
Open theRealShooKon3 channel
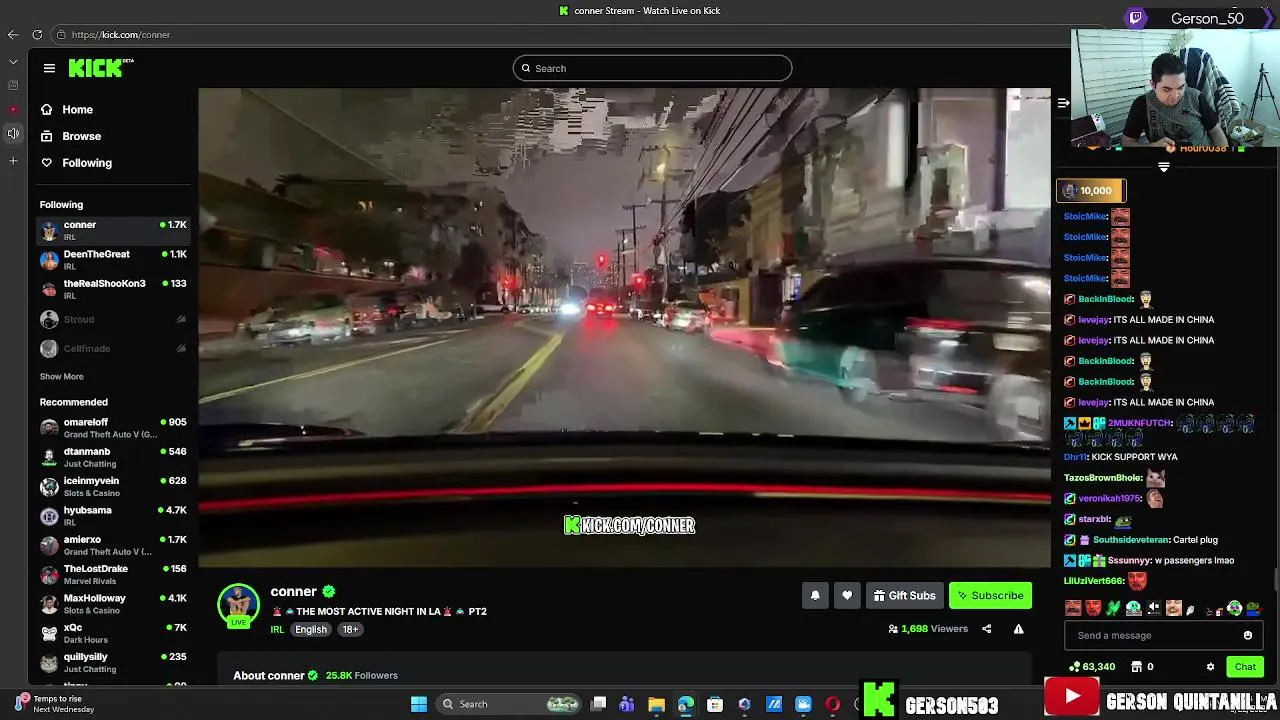pyautogui.click(x=113, y=289)
